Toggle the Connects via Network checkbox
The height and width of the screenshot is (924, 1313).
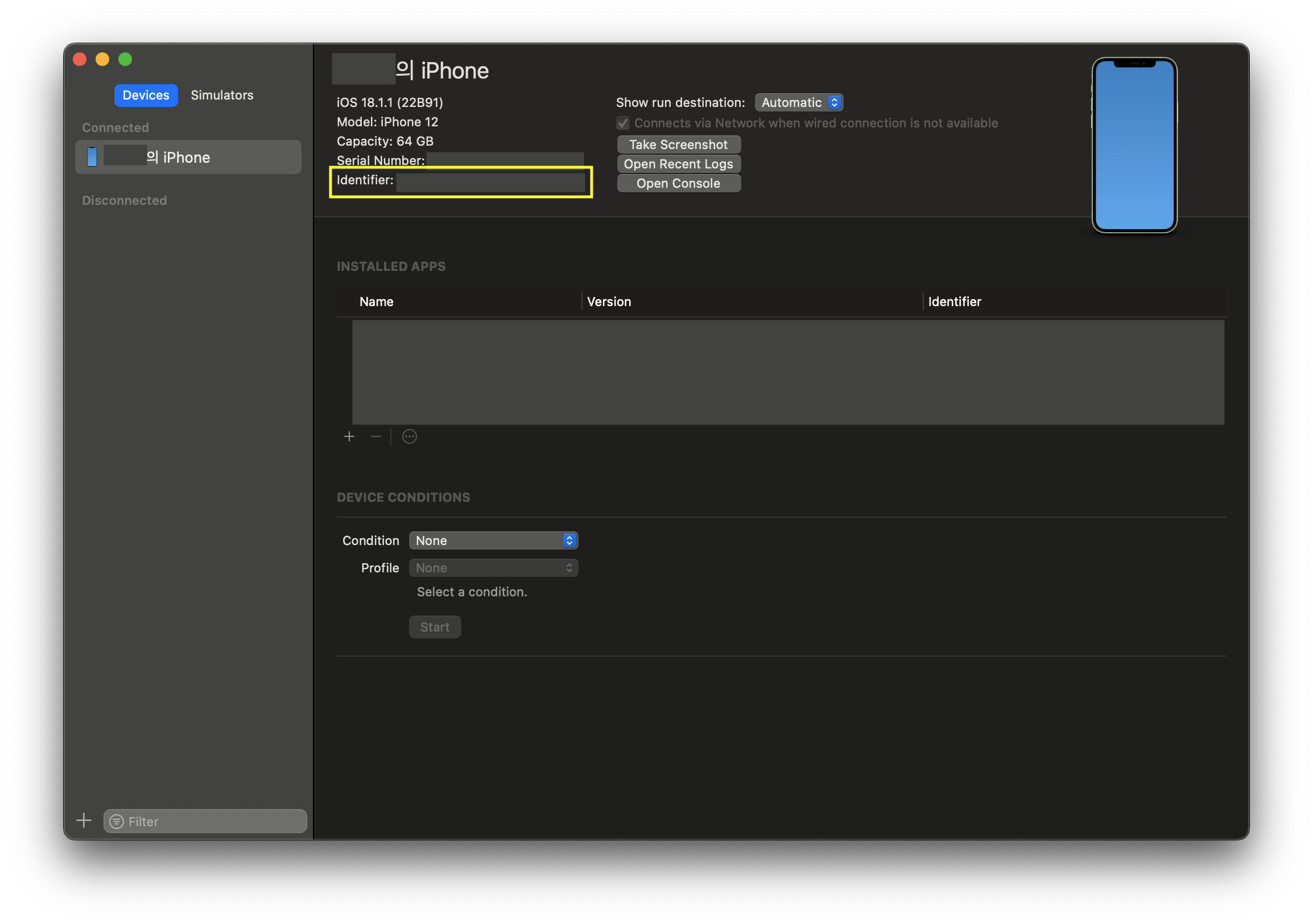click(623, 123)
